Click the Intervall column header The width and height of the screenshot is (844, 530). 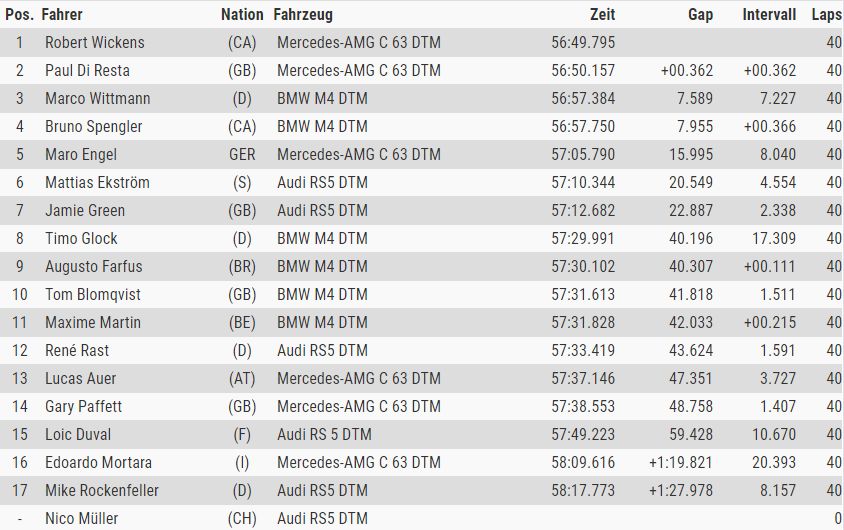769,15
